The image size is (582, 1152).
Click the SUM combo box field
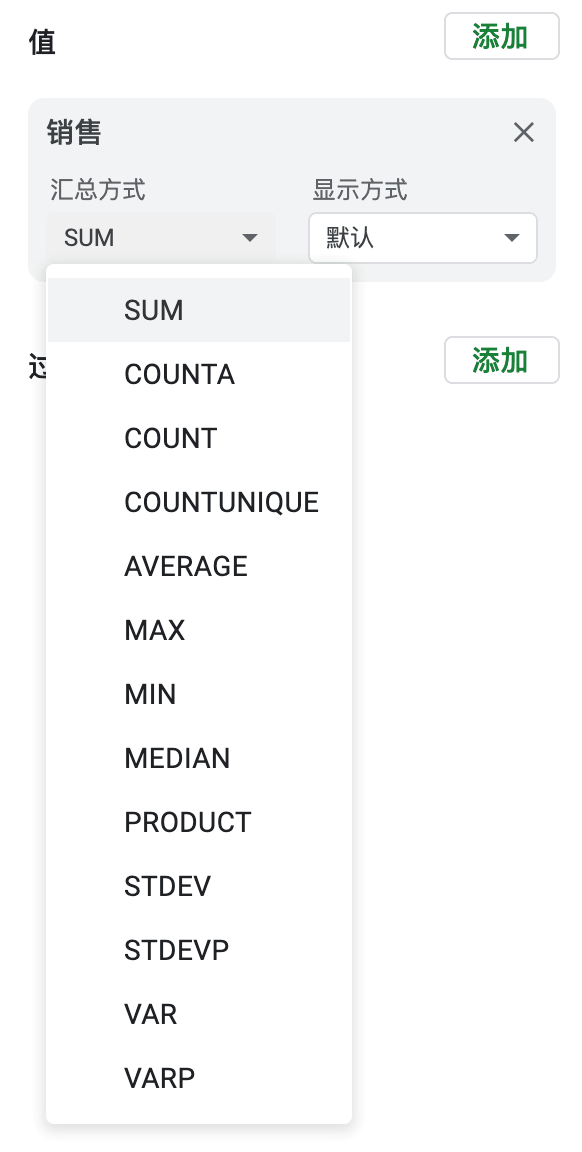click(x=161, y=238)
